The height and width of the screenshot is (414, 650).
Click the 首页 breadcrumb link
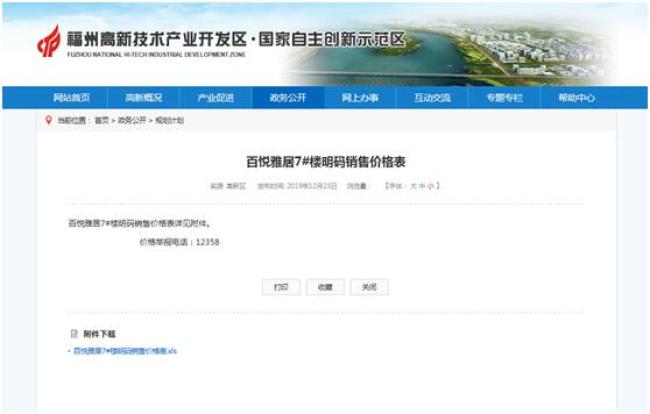coord(102,121)
